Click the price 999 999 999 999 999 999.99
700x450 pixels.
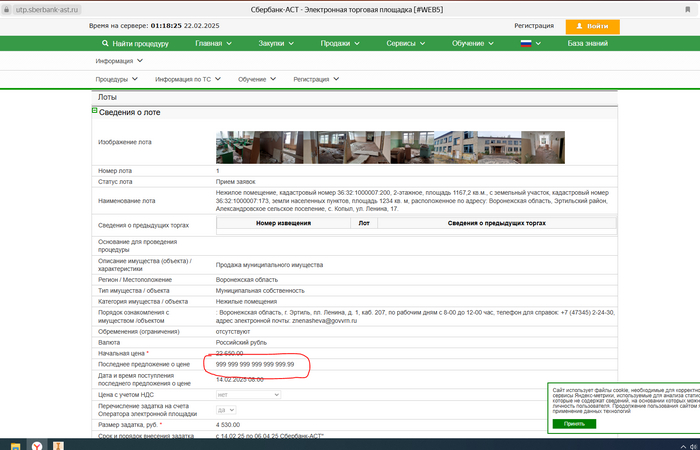click(255, 364)
